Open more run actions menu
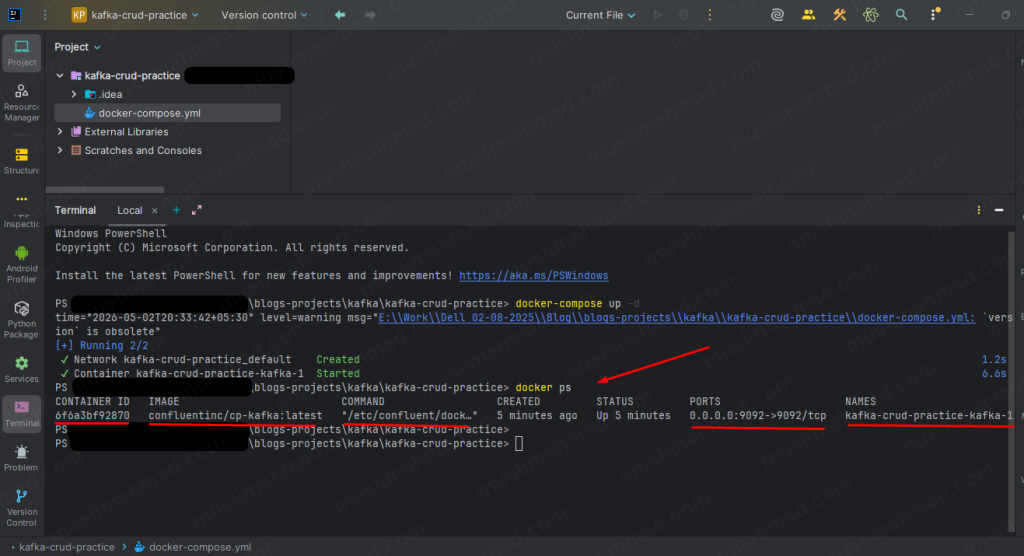The image size is (1024, 556). point(710,14)
